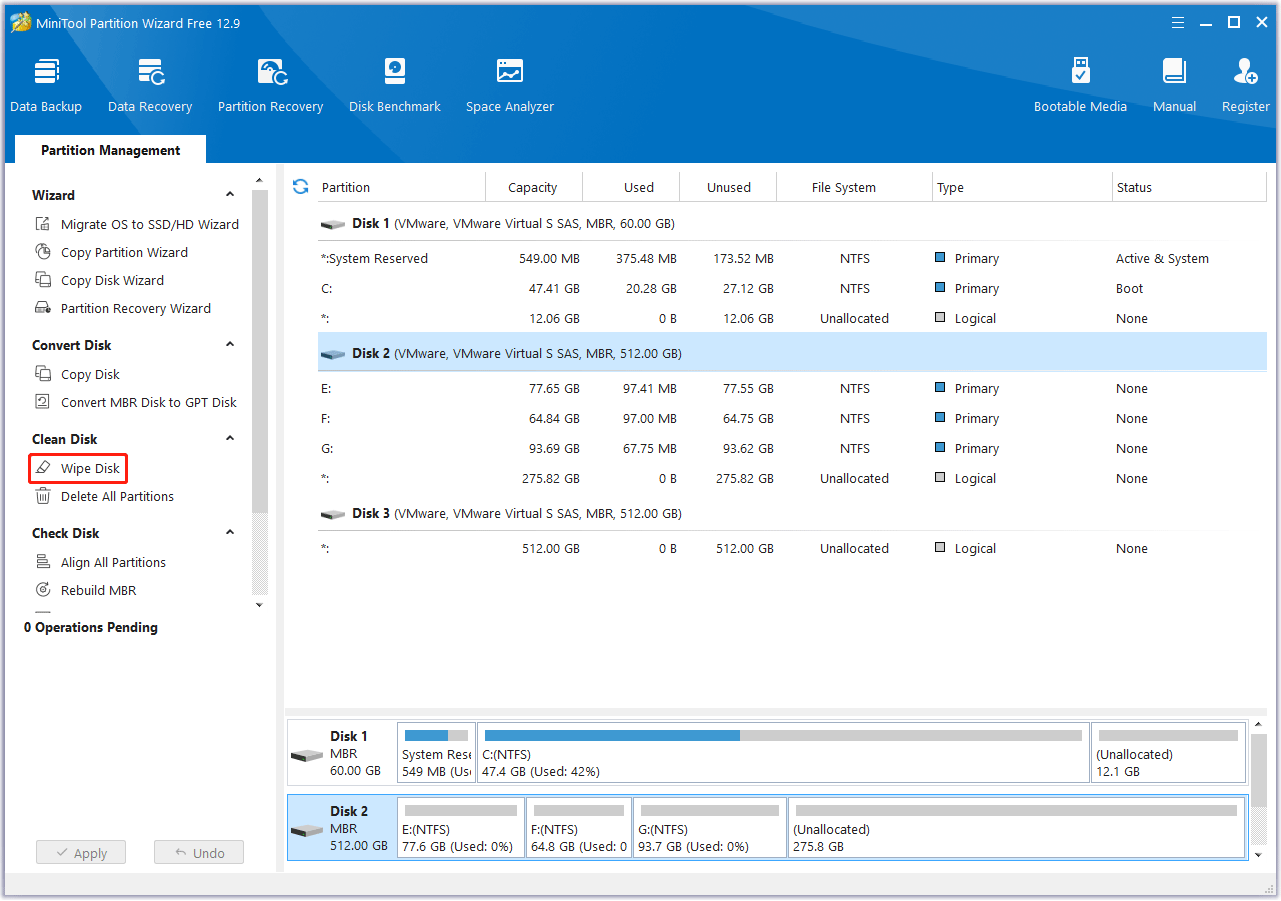Open the Data Backup tool
Viewport: 1281px width, 901px height.
tap(46, 86)
